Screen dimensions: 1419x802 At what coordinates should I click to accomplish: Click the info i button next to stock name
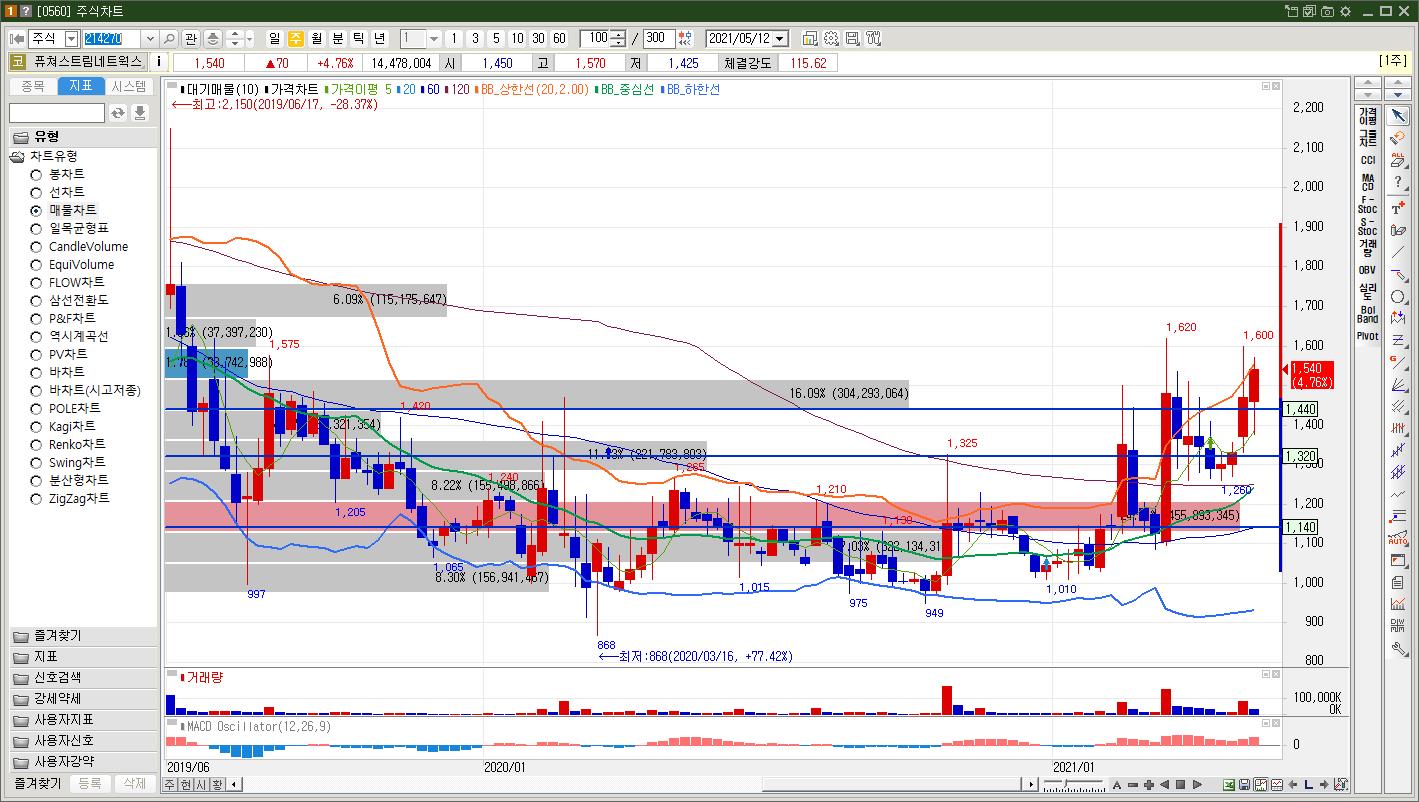tap(159, 62)
